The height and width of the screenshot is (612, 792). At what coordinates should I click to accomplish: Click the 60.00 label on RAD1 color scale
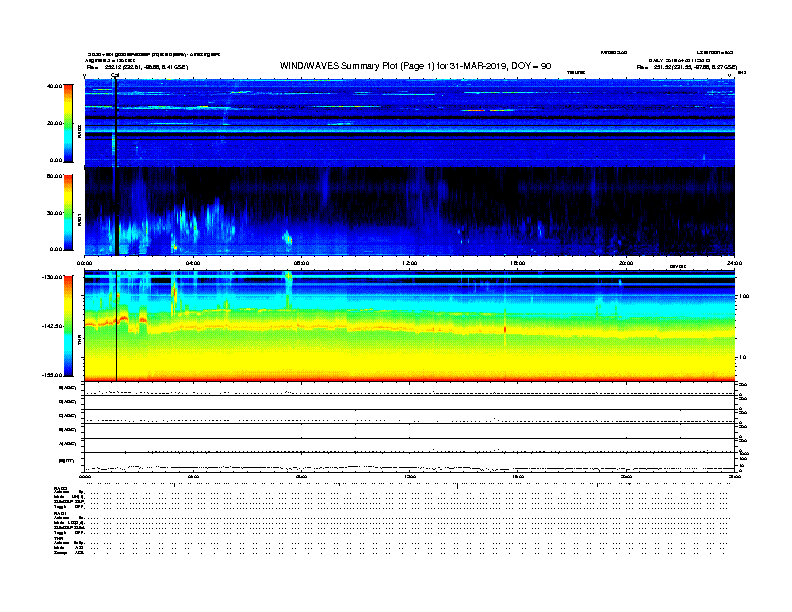(x=55, y=176)
